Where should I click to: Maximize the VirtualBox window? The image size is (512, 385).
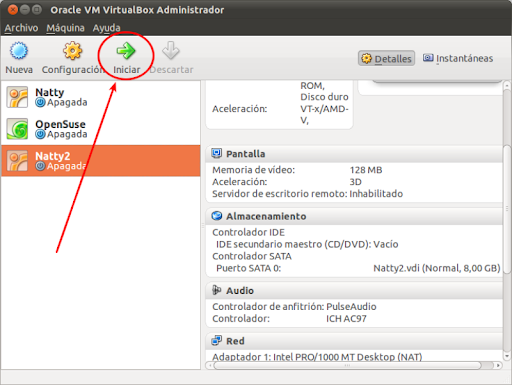point(37,10)
